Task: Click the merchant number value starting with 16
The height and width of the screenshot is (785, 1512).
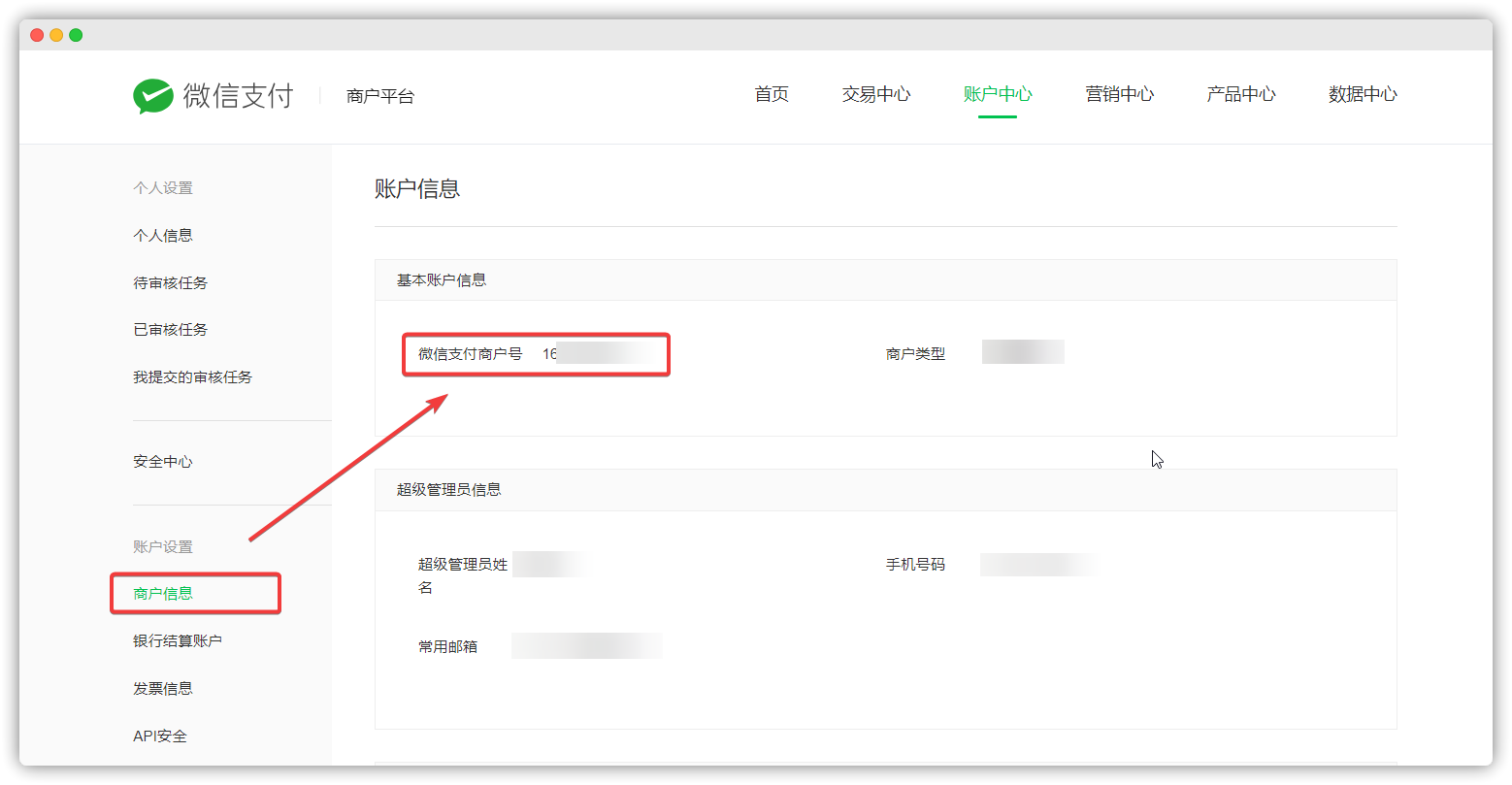Action: [x=601, y=354]
